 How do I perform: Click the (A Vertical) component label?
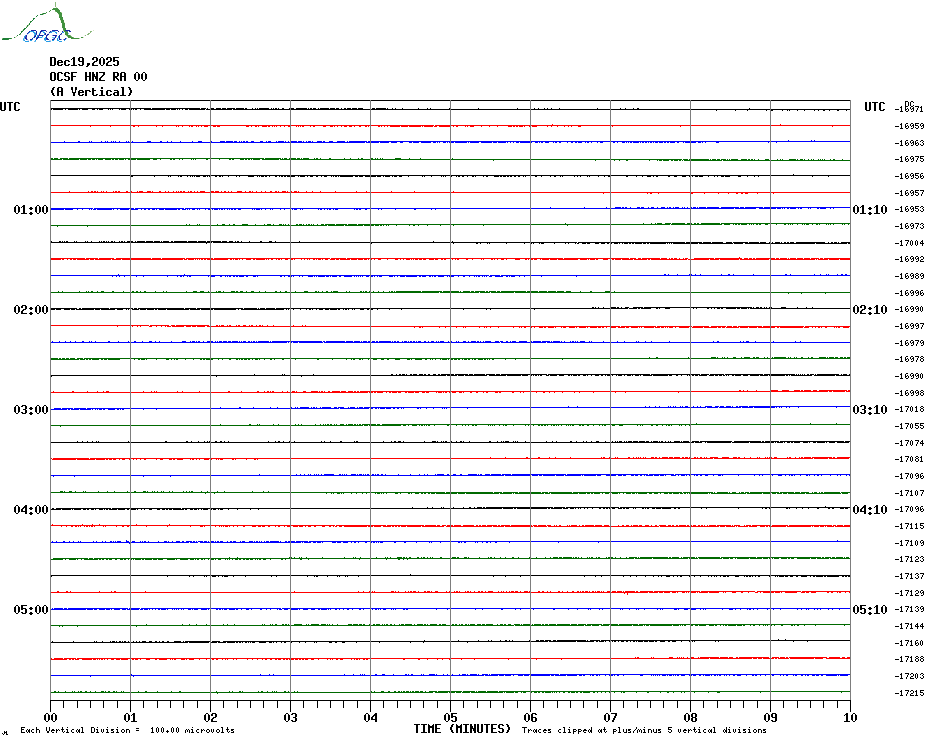[91, 92]
